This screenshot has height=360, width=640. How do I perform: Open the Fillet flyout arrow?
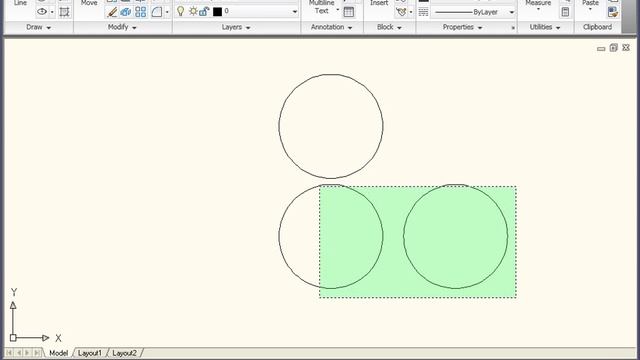tap(167, 12)
